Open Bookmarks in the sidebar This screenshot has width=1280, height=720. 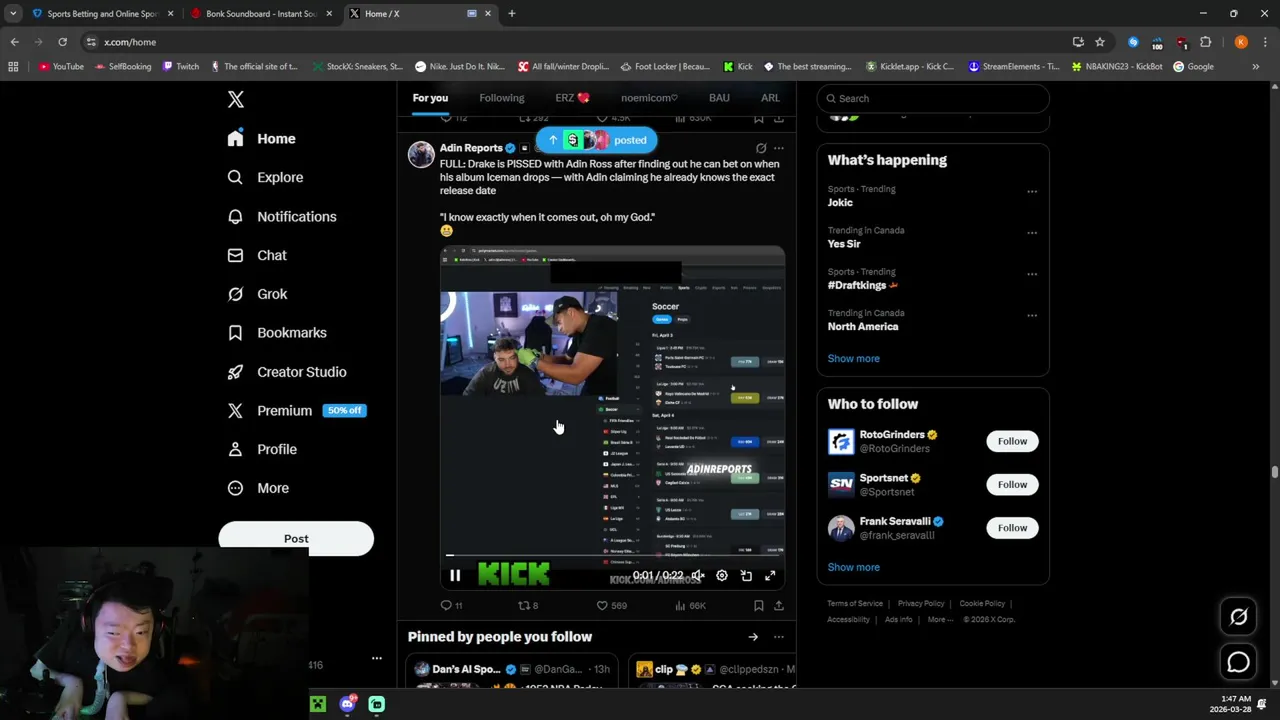[277, 333]
